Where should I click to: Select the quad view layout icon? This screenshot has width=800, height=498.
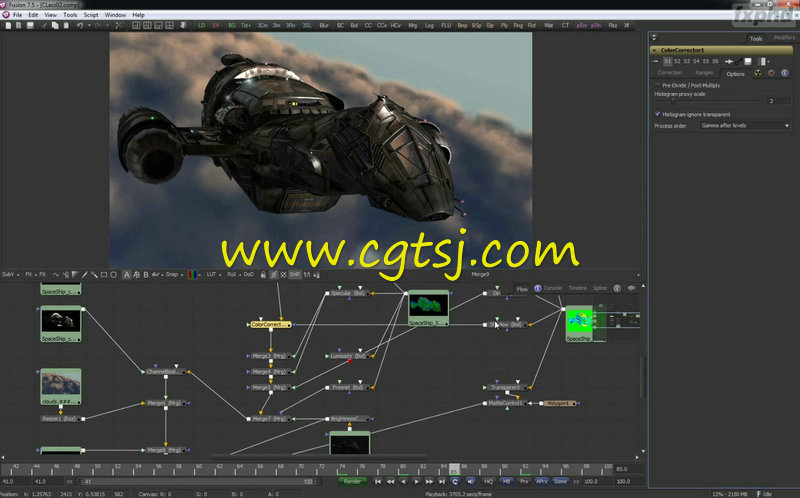(169, 26)
